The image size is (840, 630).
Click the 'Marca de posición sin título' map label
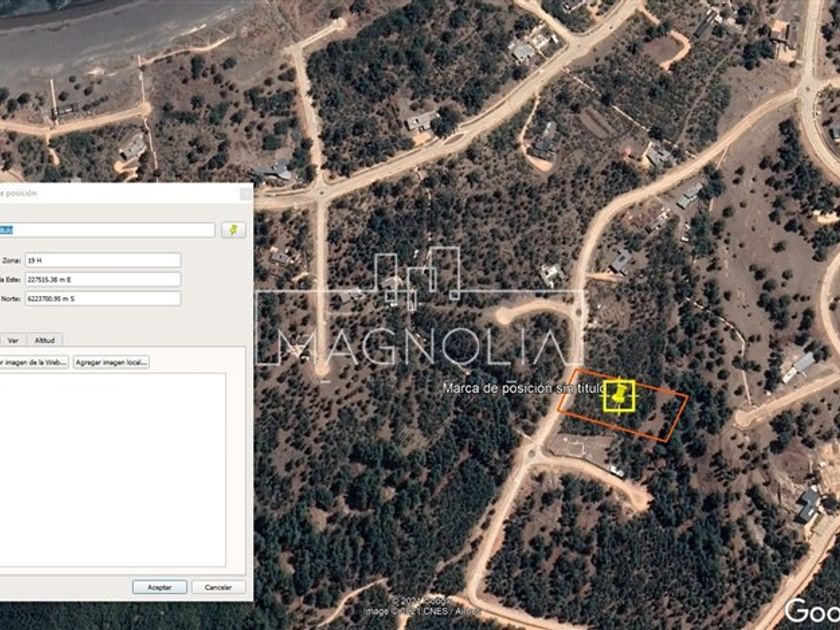tap(523, 388)
